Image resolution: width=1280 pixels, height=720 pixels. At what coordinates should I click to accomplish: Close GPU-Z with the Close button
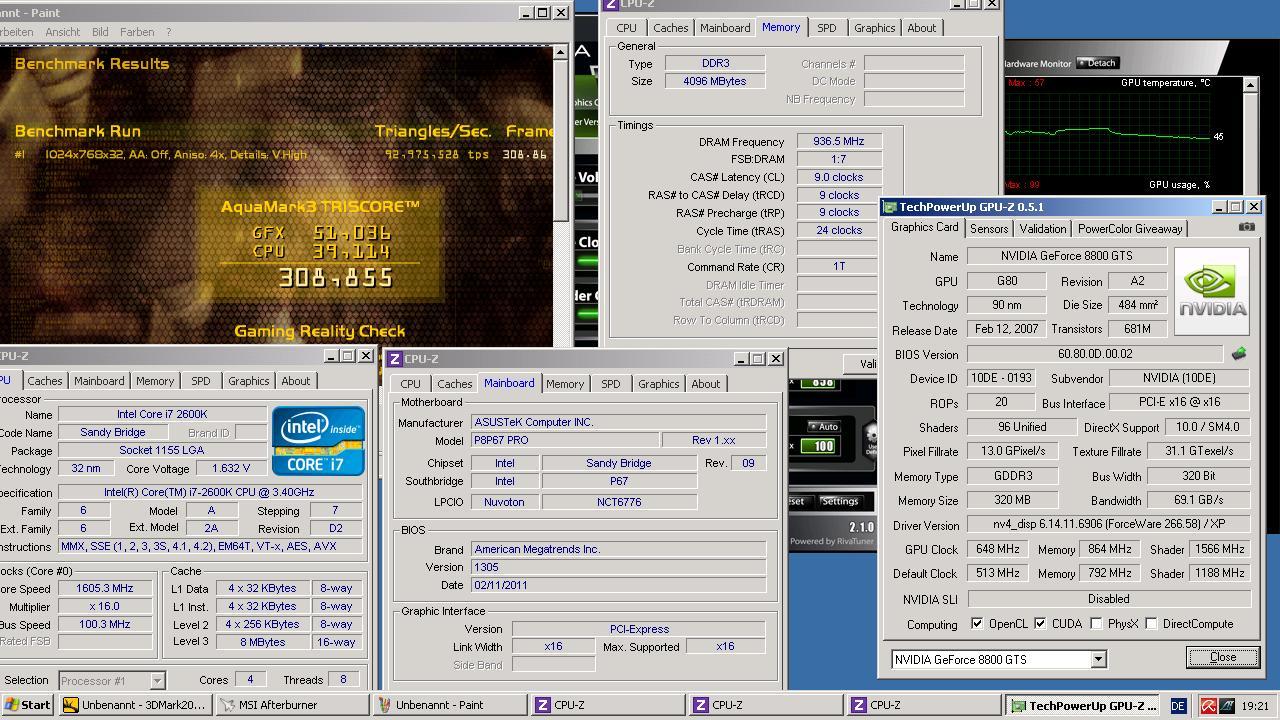pyautogui.click(x=1222, y=657)
